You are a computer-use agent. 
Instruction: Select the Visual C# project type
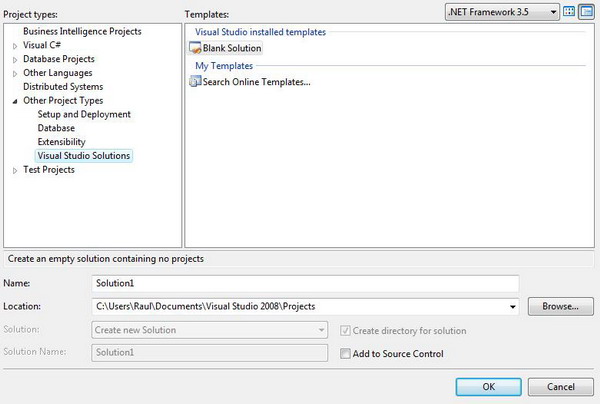(x=42, y=45)
